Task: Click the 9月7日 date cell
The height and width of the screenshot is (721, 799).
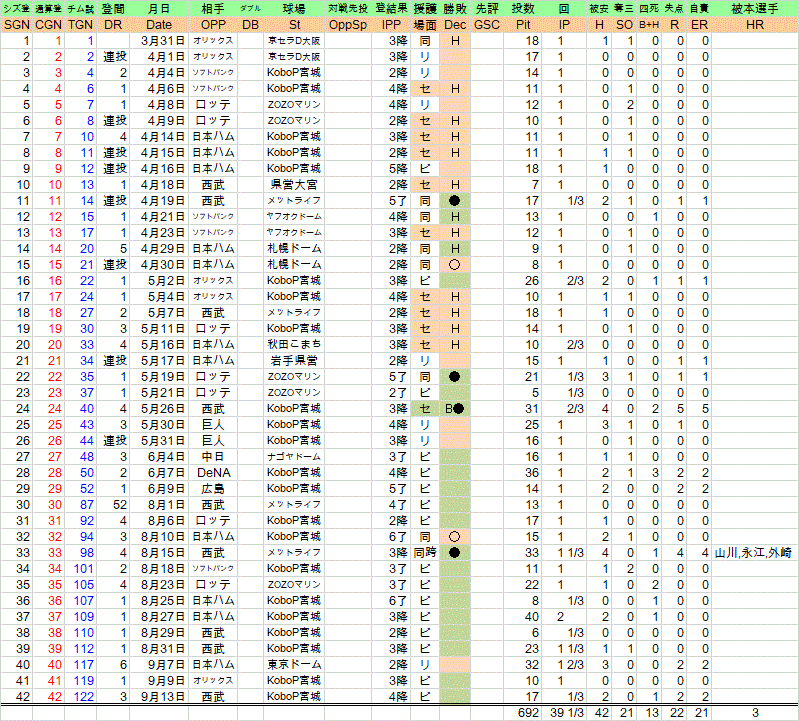Action: click(x=159, y=664)
